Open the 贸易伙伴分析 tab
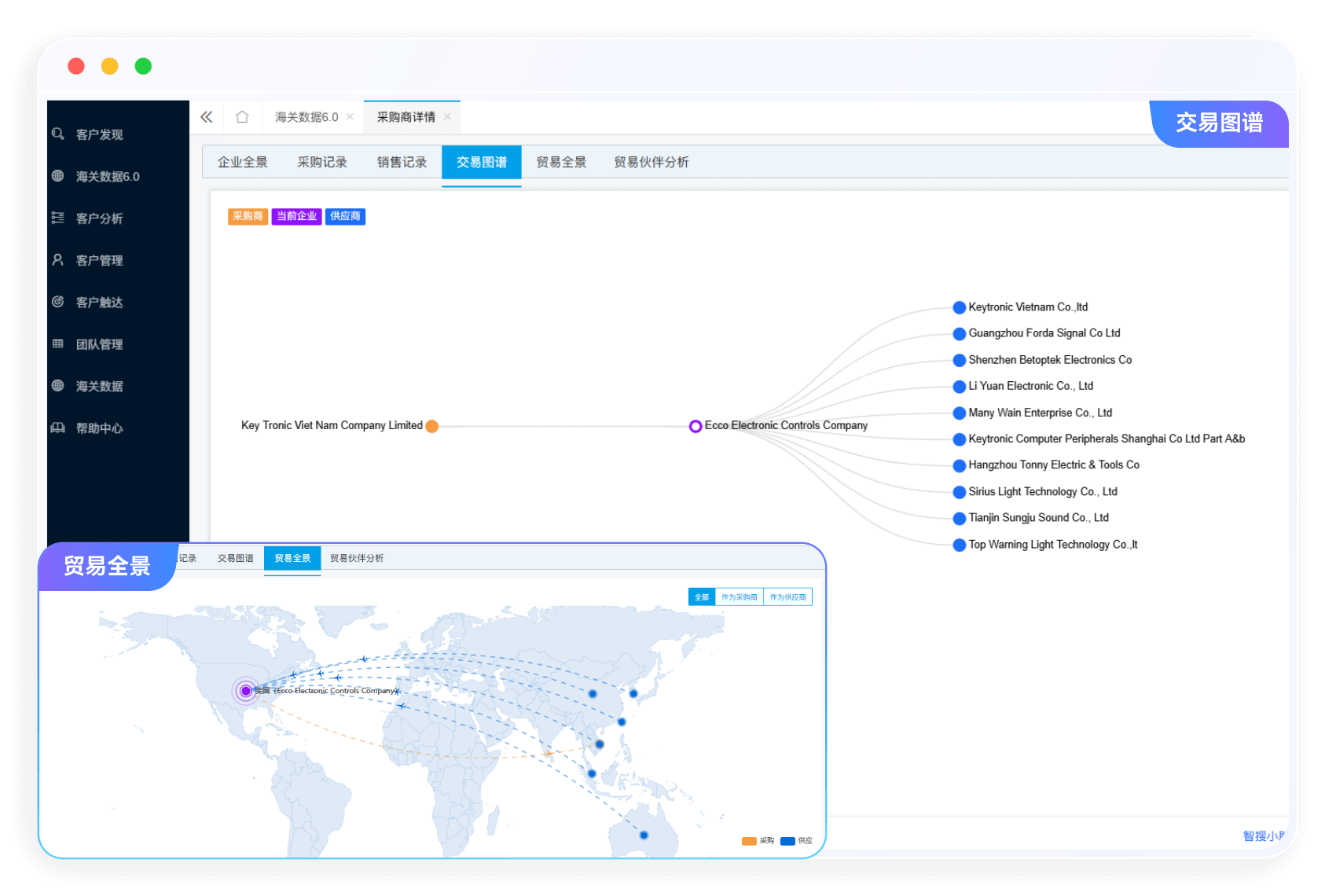 click(651, 162)
